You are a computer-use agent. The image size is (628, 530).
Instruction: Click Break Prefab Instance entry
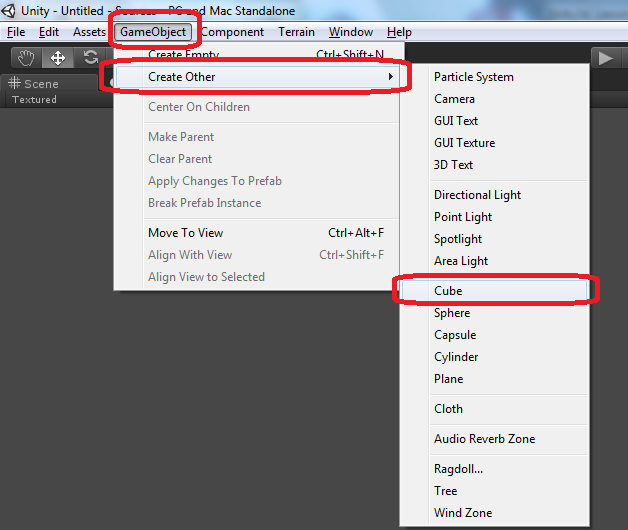pyautogui.click(x=258, y=203)
